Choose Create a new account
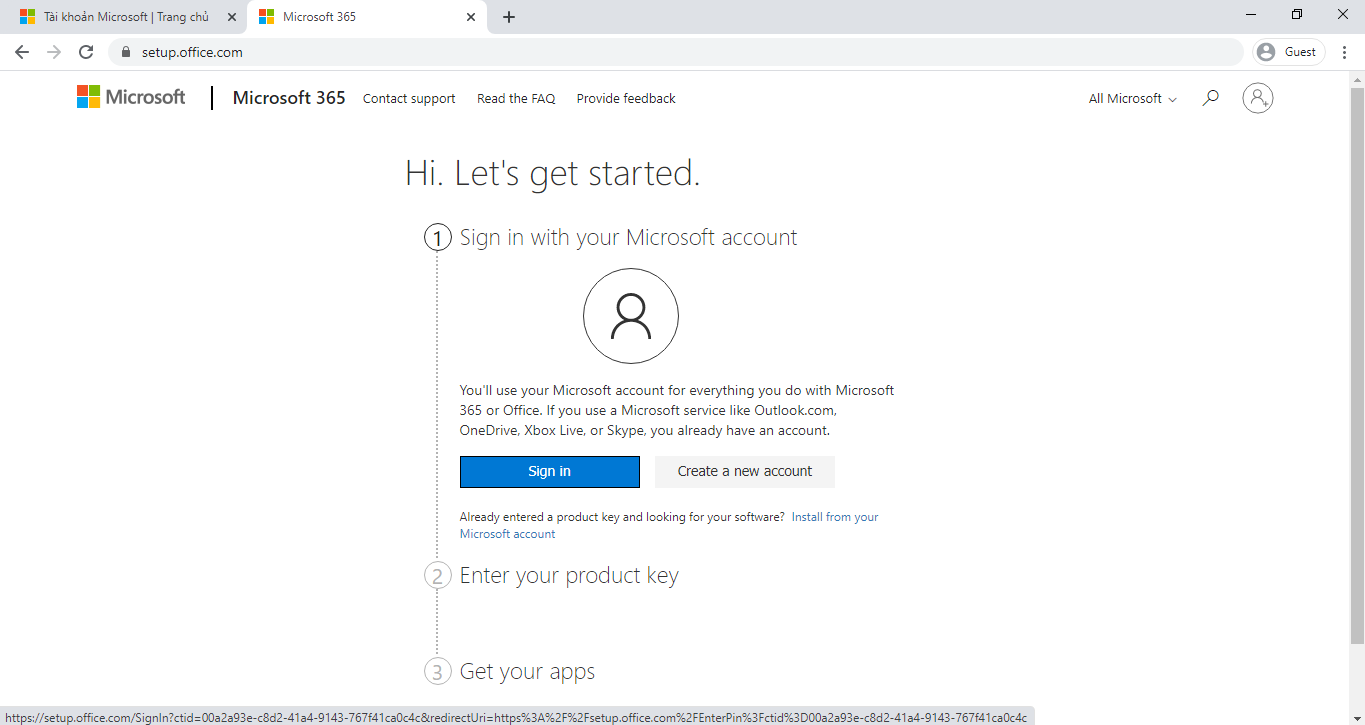The height and width of the screenshot is (725, 1365). click(x=744, y=471)
